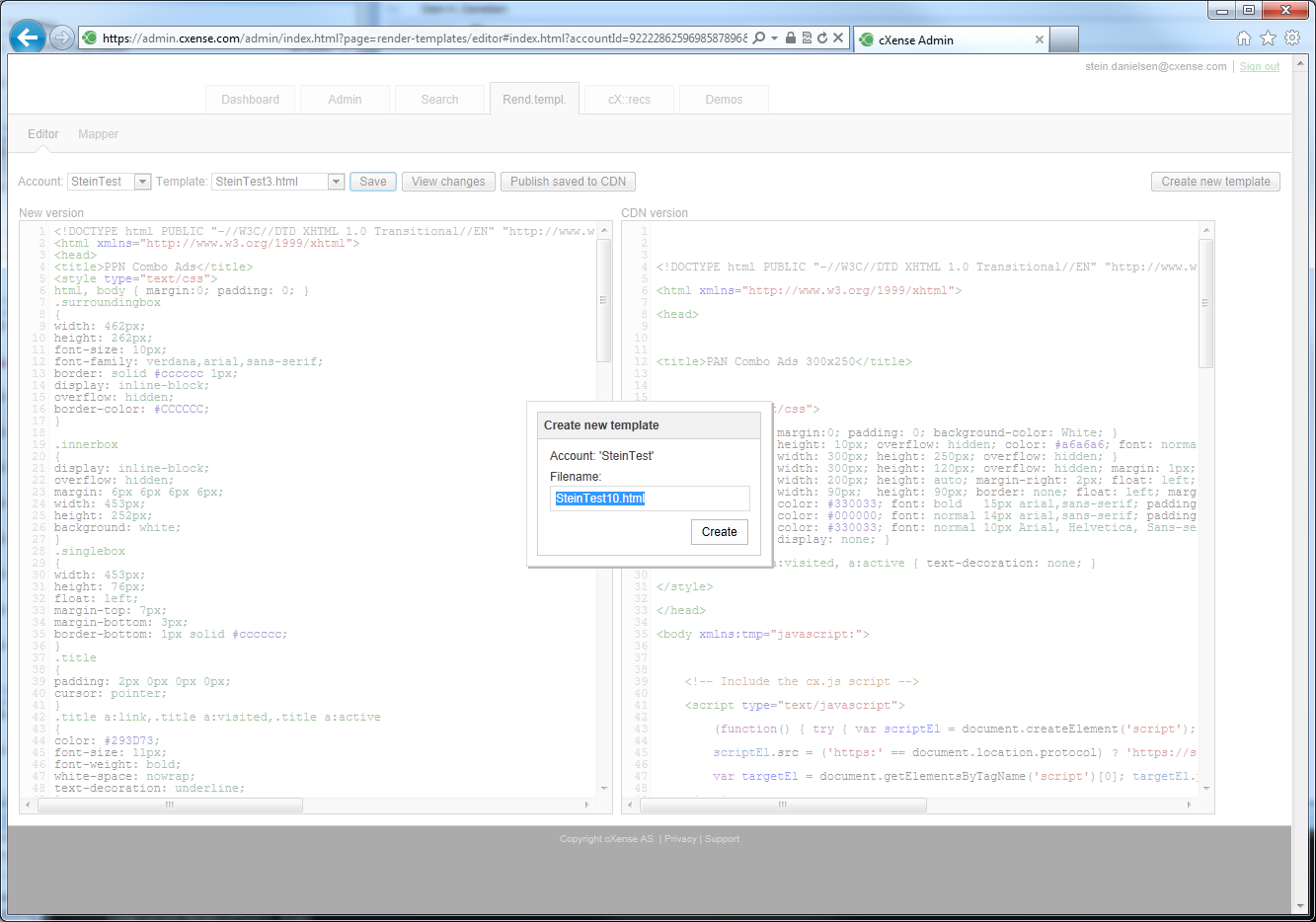Open the address bar autocomplete dropdown arrow

pos(775,38)
